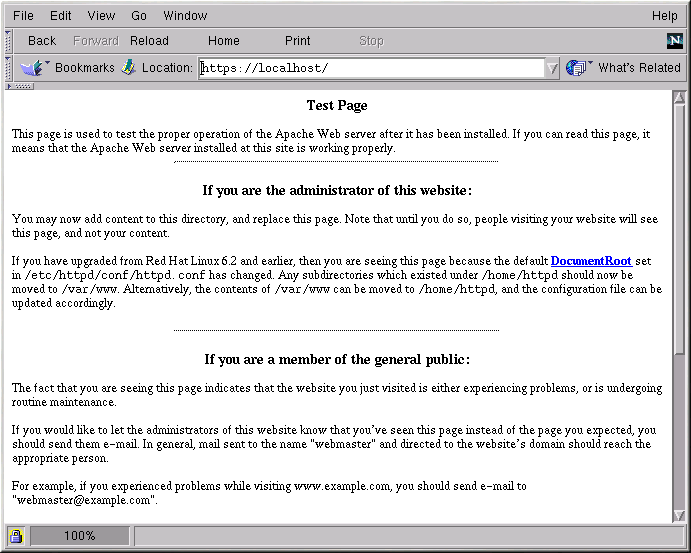The image size is (691, 553).
Task: Open the File menu
Action: (x=23, y=16)
